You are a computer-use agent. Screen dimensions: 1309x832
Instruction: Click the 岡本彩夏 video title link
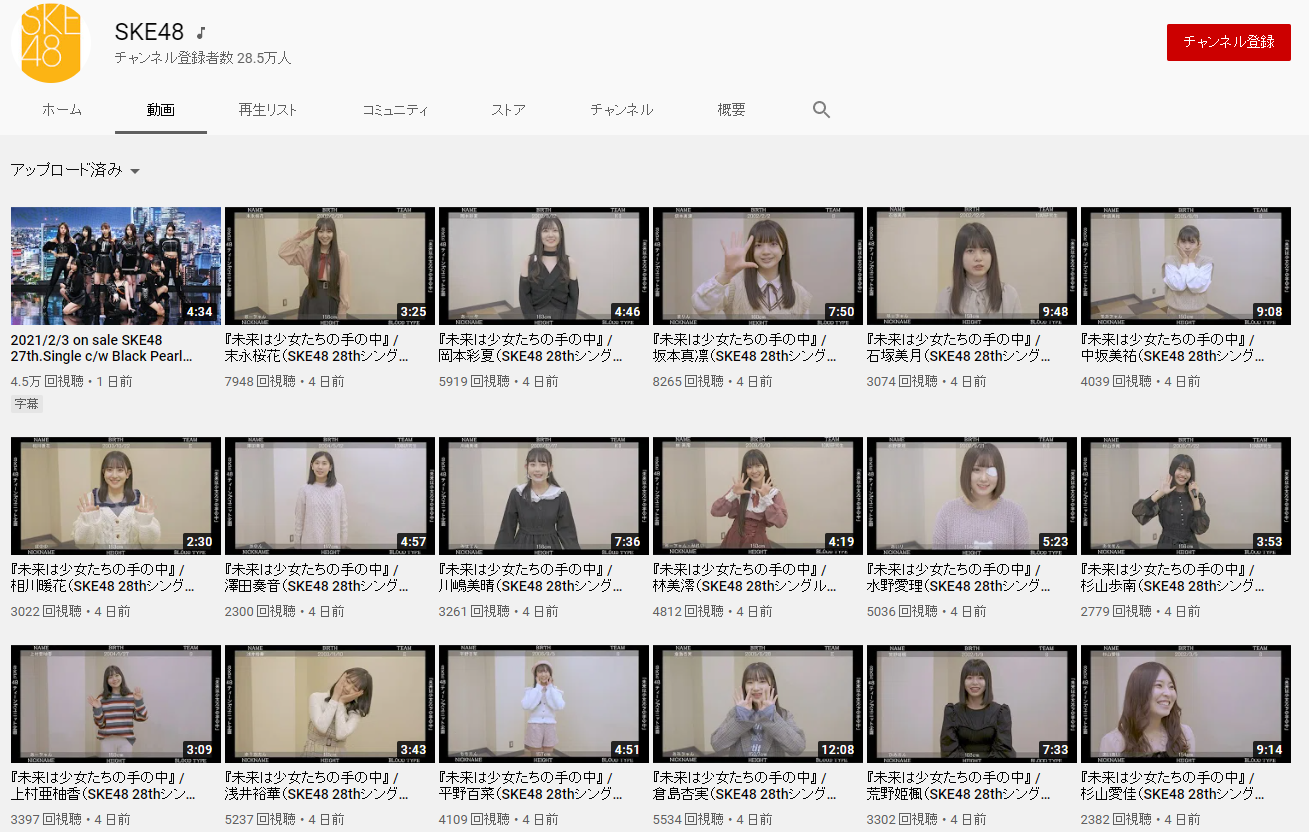[x=532, y=348]
